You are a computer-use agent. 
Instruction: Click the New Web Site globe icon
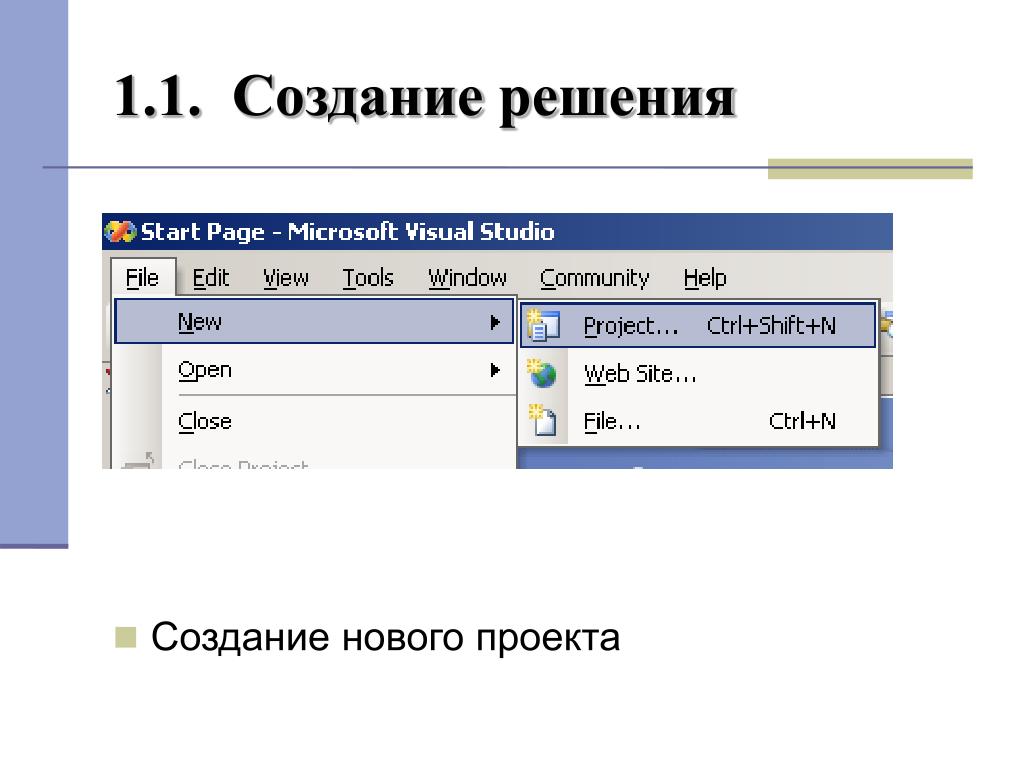[x=542, y=374]
